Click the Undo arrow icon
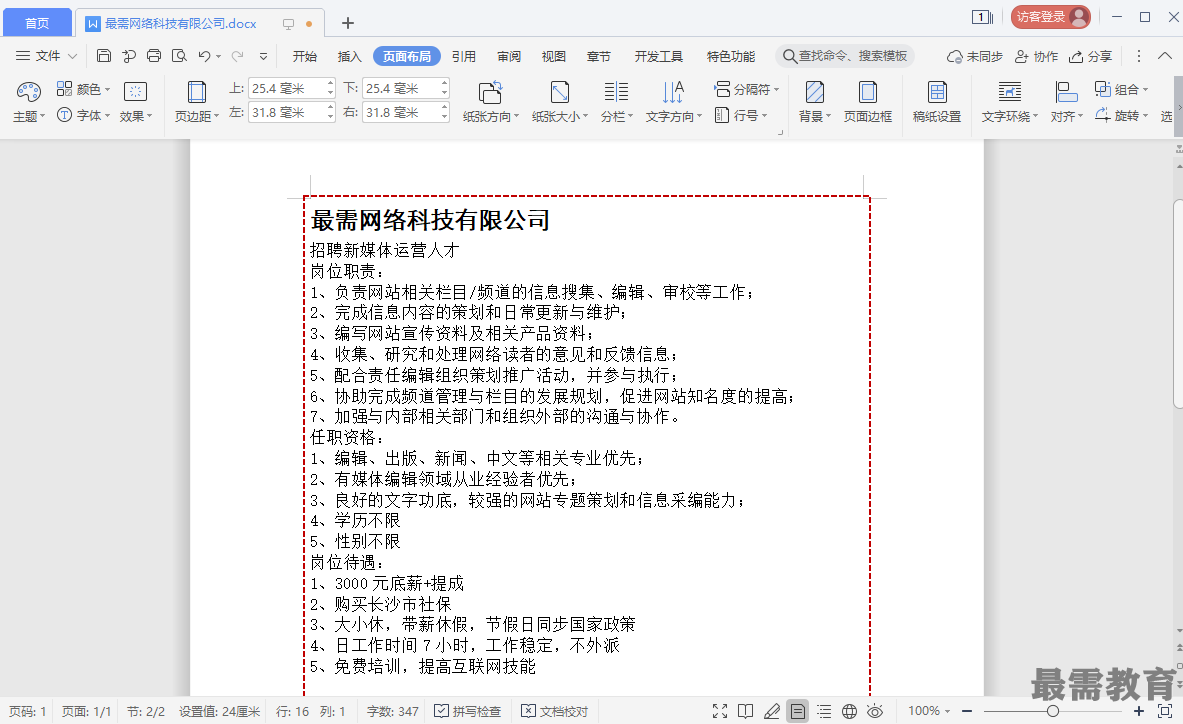Screen dimensions: 1183x724 tap(204, 56)
